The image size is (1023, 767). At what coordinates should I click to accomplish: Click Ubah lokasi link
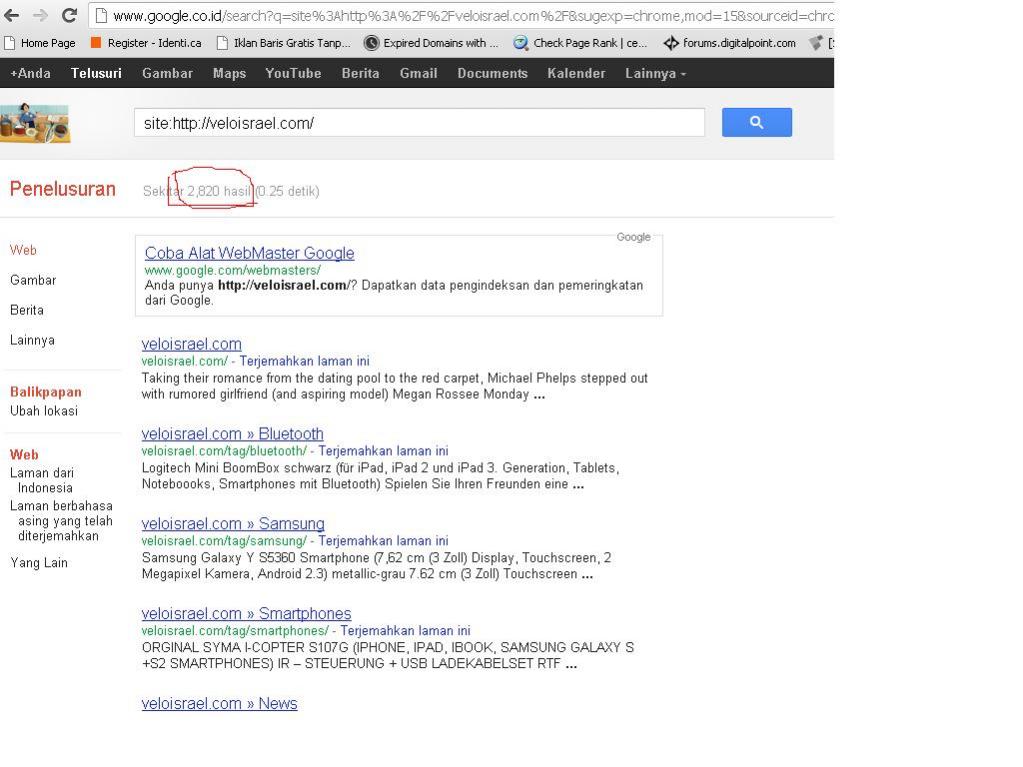[x=44, y=411]
